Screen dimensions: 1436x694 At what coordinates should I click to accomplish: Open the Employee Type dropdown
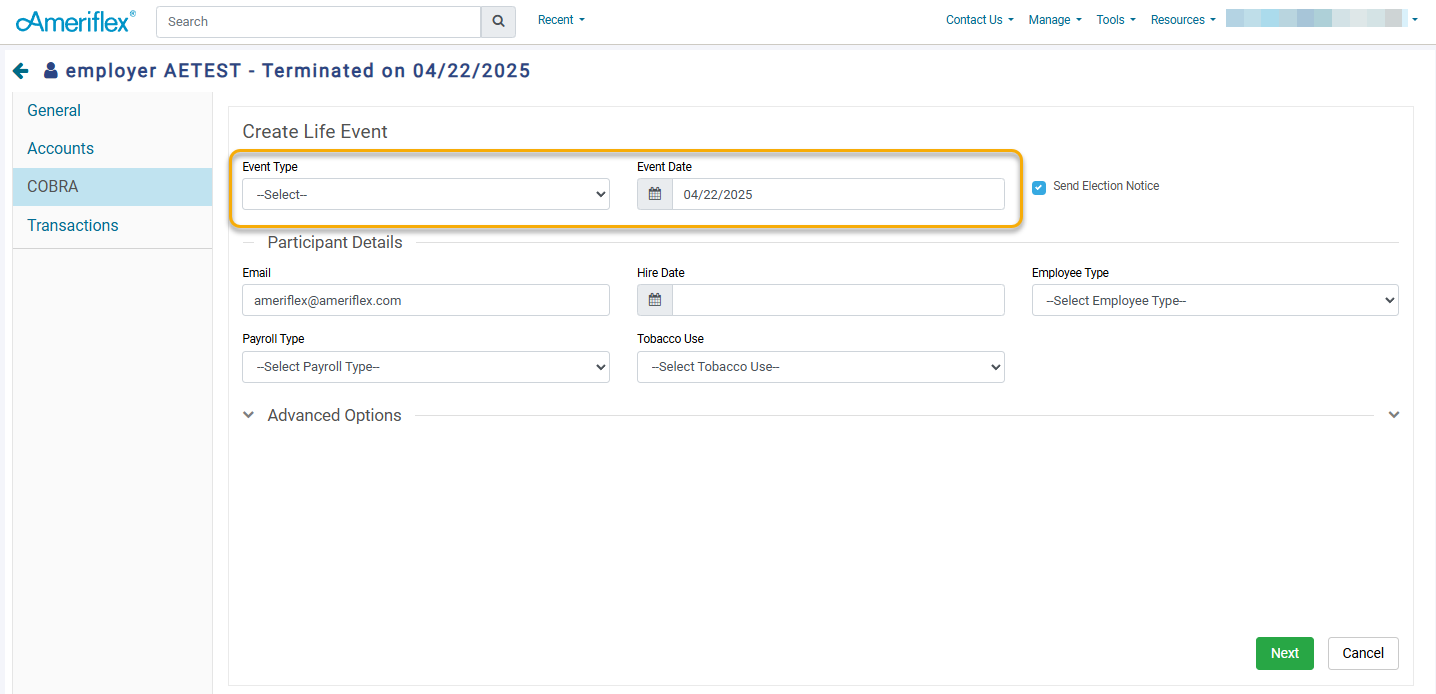[x=1215, y=300]
